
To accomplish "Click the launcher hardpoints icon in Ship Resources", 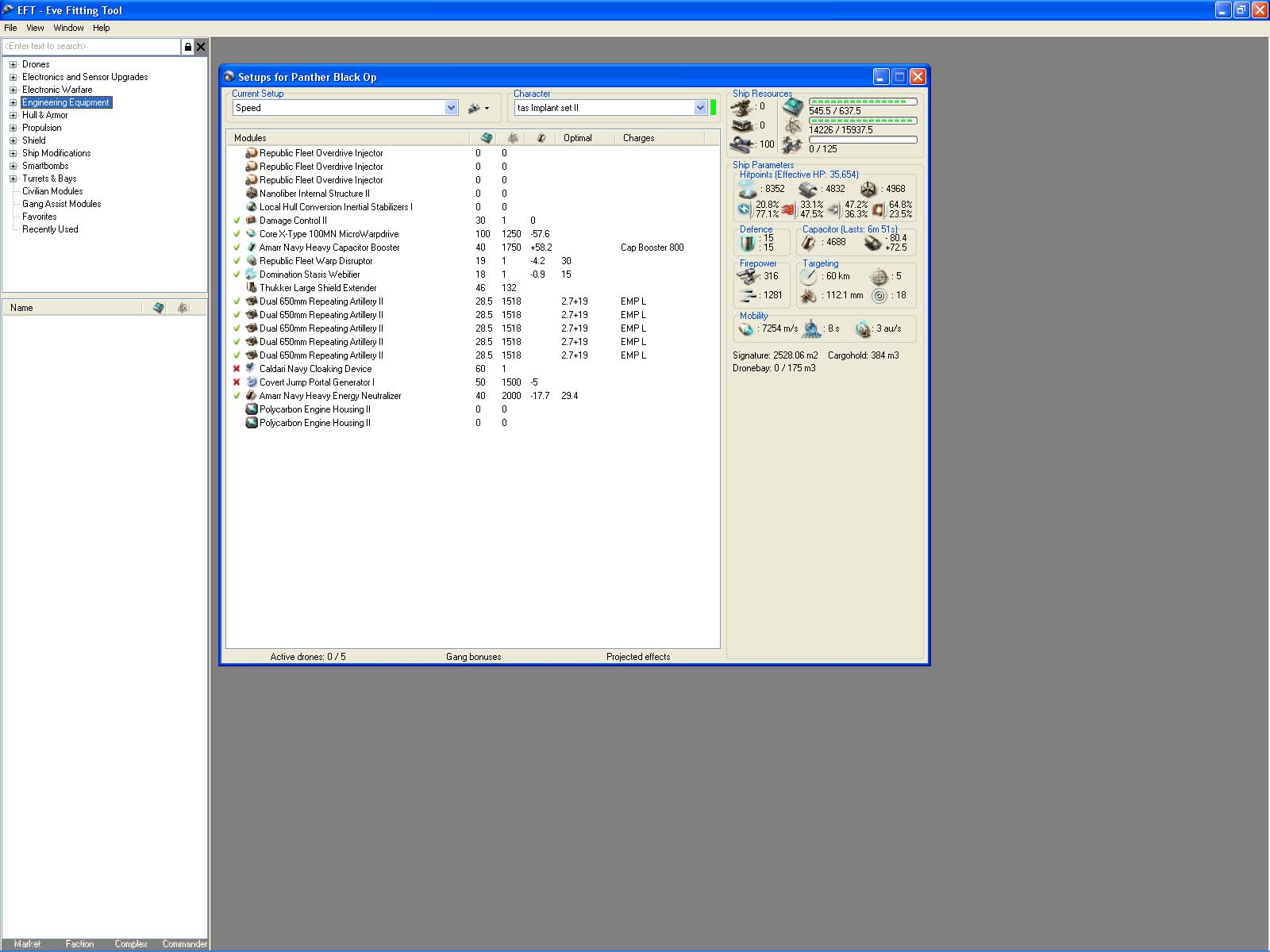I will click(x=743, y=126).
